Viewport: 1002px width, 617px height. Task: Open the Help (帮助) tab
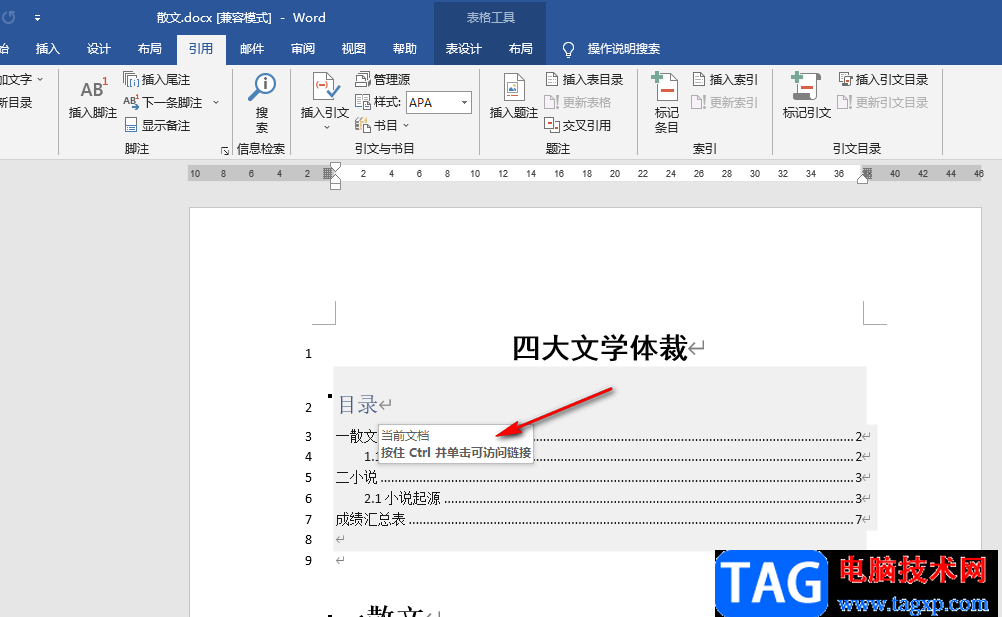[405, 49]
